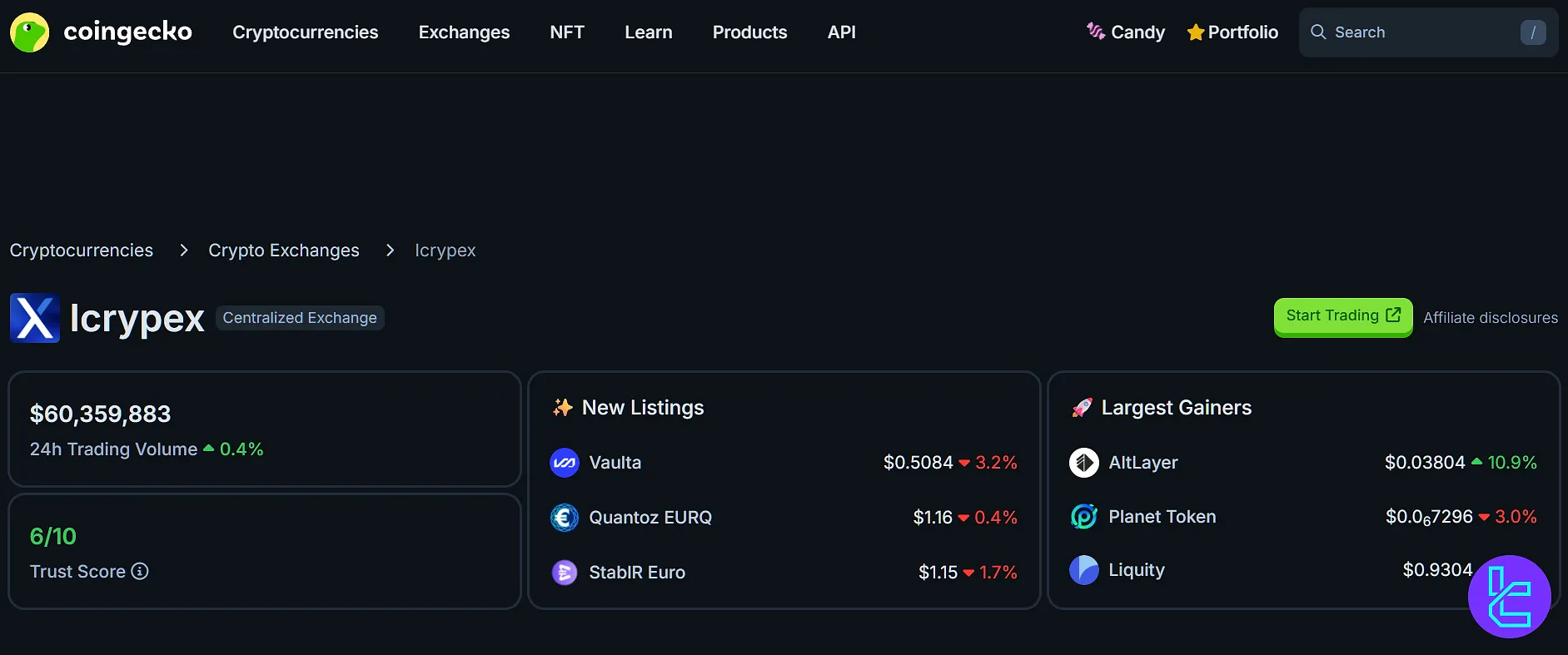
Task: Click the Trust Score info icon
Action: point(140,571)
